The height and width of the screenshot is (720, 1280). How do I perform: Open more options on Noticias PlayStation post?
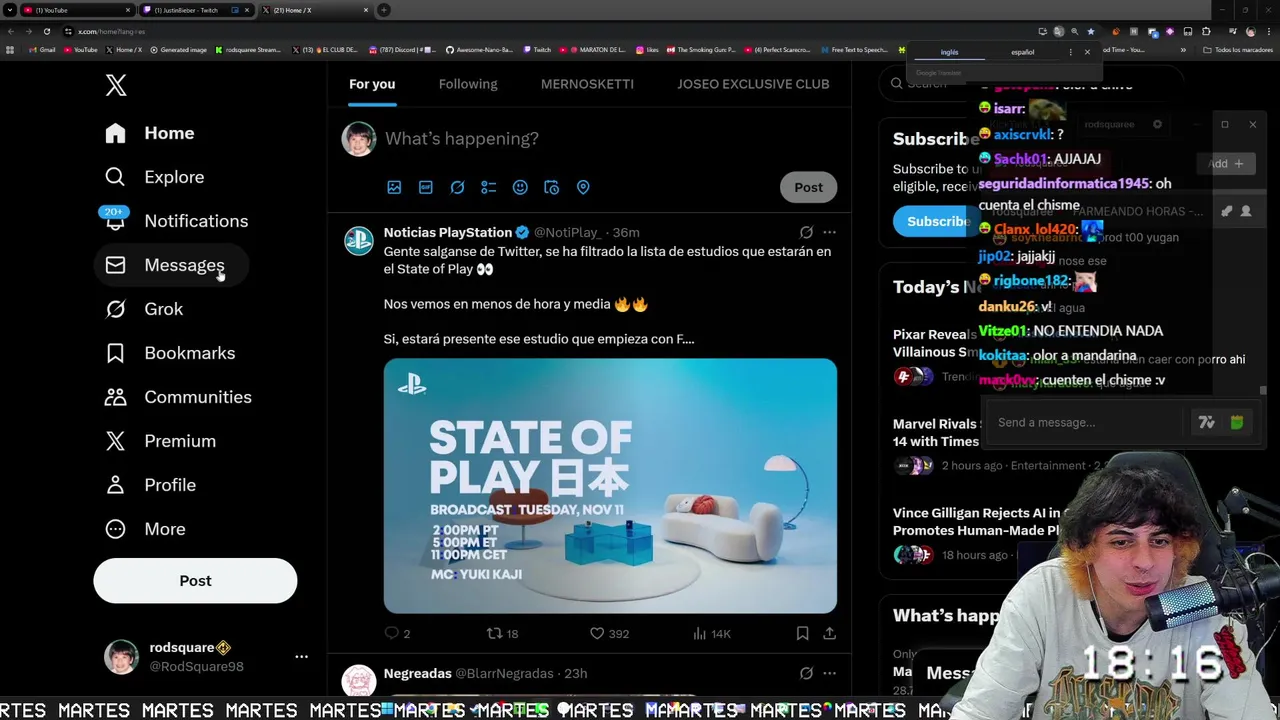829,232
